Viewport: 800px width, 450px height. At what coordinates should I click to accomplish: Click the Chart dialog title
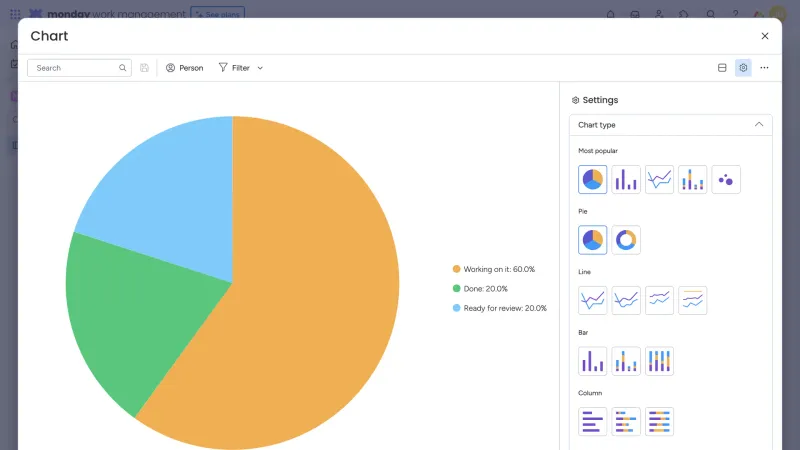click(49, 36)
